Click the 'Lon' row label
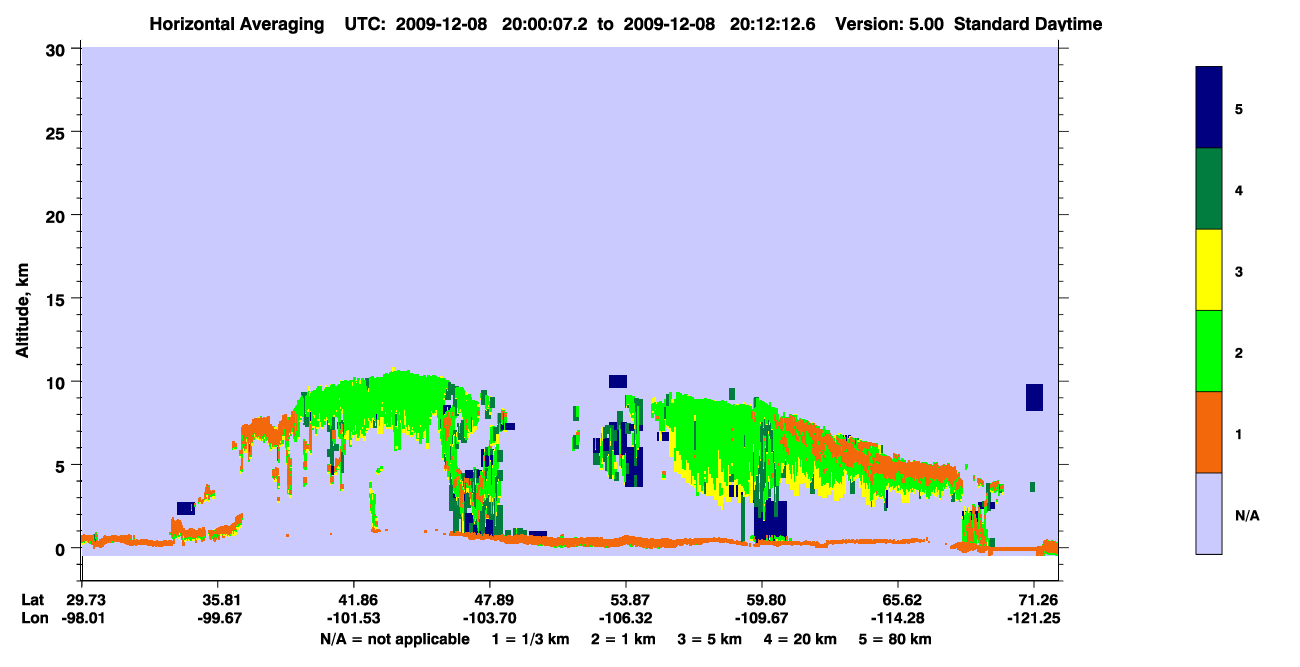The height and width of the screenshot is (667, 1300). [34, 618]
